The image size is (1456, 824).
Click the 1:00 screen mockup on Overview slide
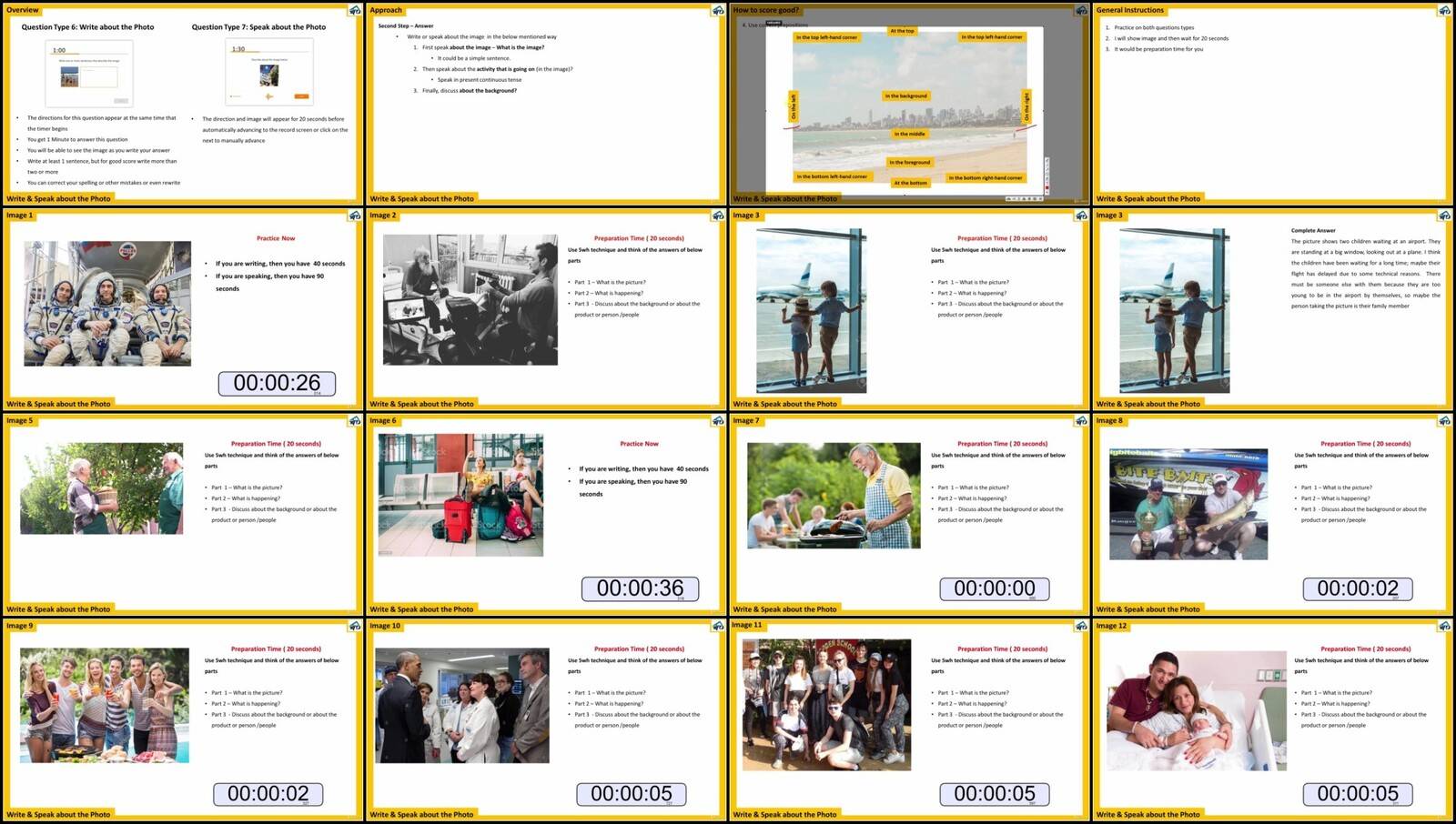click(89, 74)
